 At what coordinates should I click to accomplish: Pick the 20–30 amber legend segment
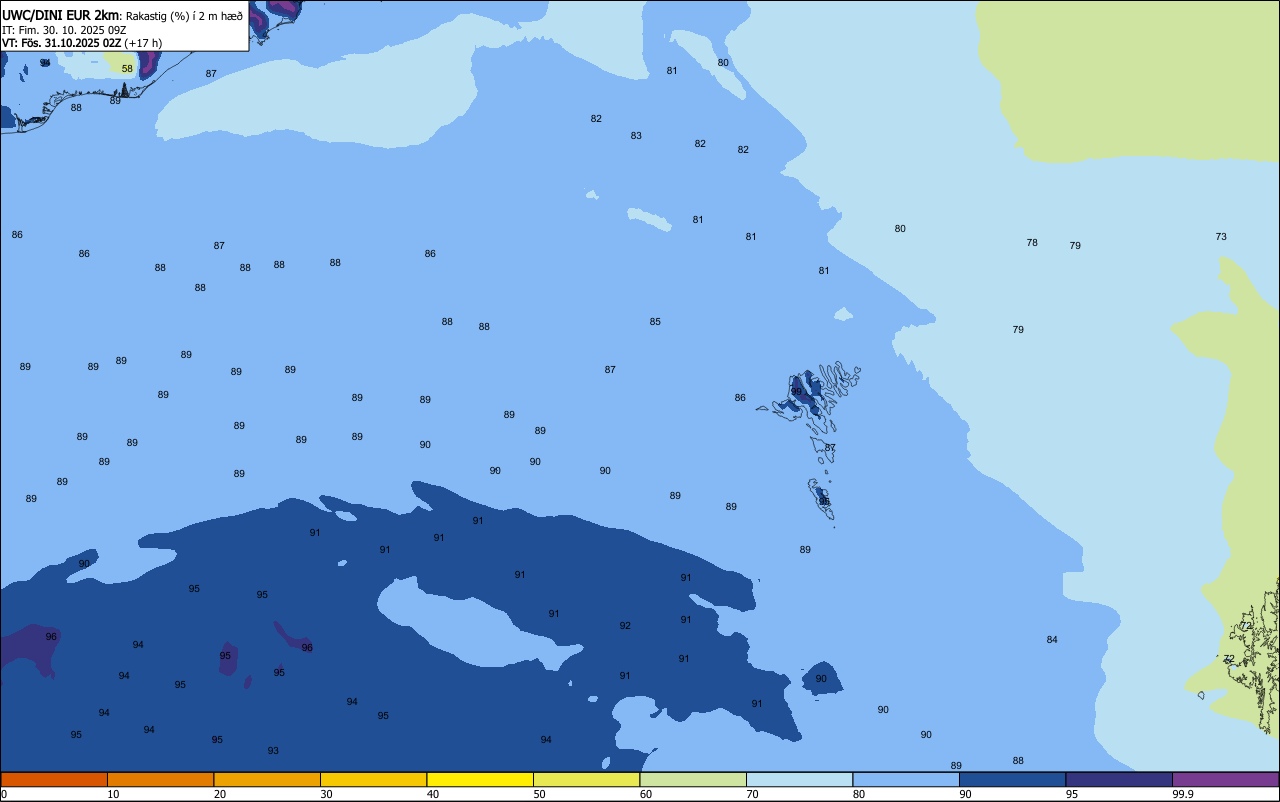click(267, 779)
